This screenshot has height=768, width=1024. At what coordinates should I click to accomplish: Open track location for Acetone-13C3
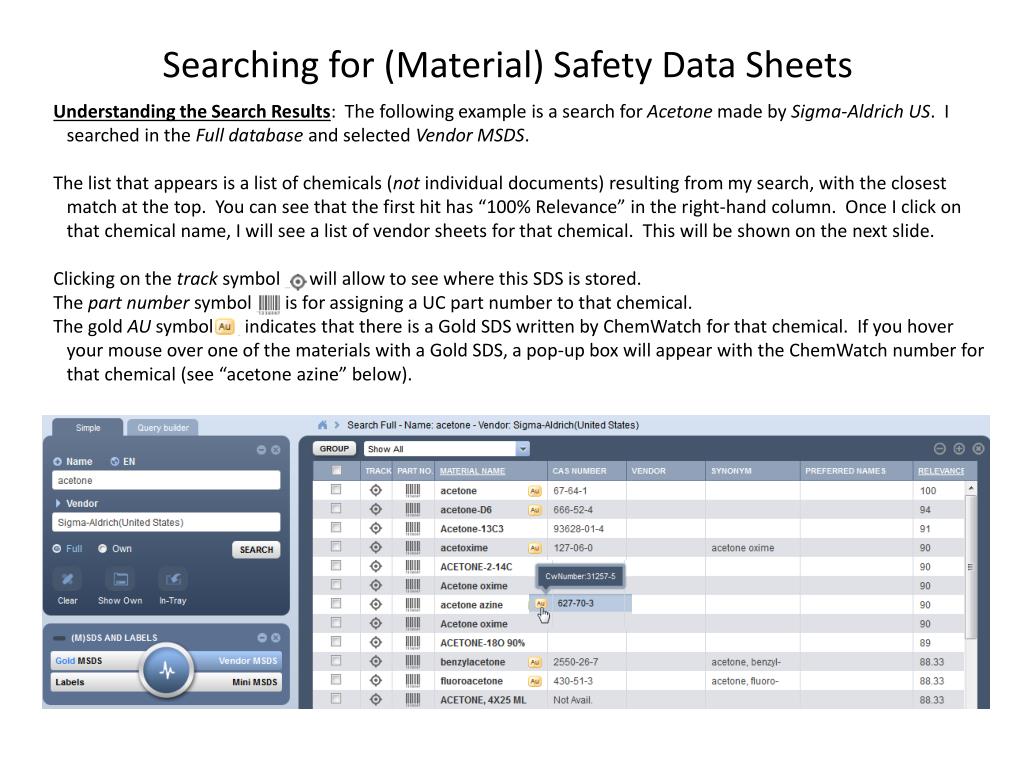point(376,528)
